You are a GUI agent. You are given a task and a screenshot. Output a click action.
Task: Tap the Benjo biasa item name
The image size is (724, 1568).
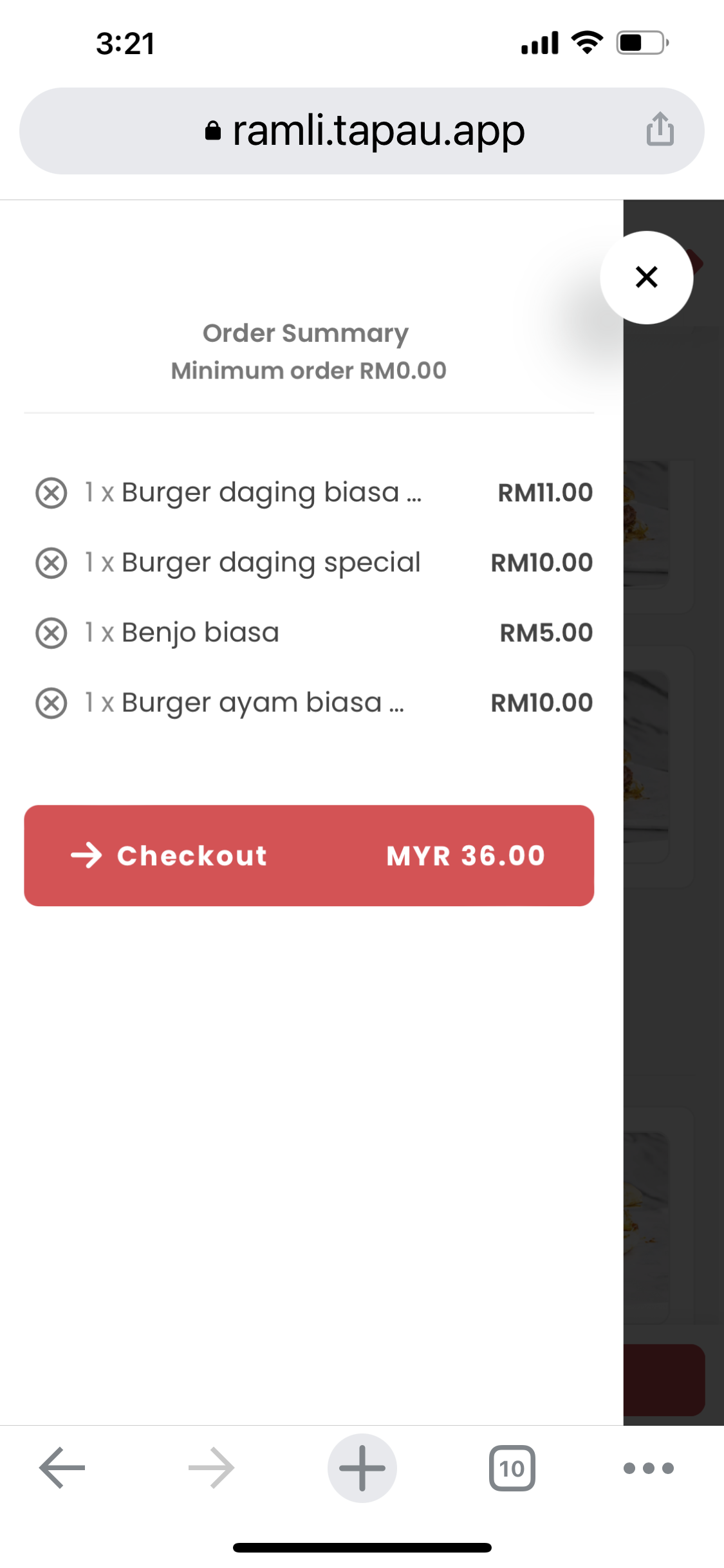click(200, 633)
